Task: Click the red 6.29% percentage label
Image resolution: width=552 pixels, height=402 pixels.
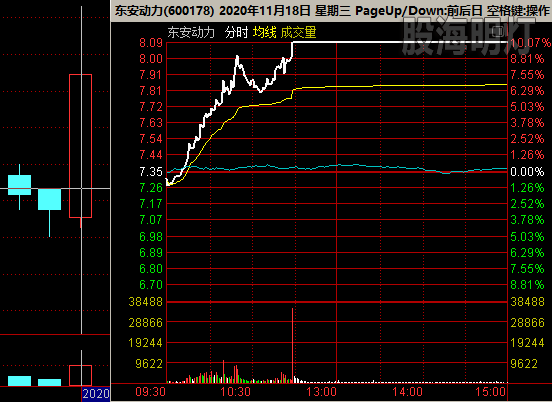Action: coord(527,91)
